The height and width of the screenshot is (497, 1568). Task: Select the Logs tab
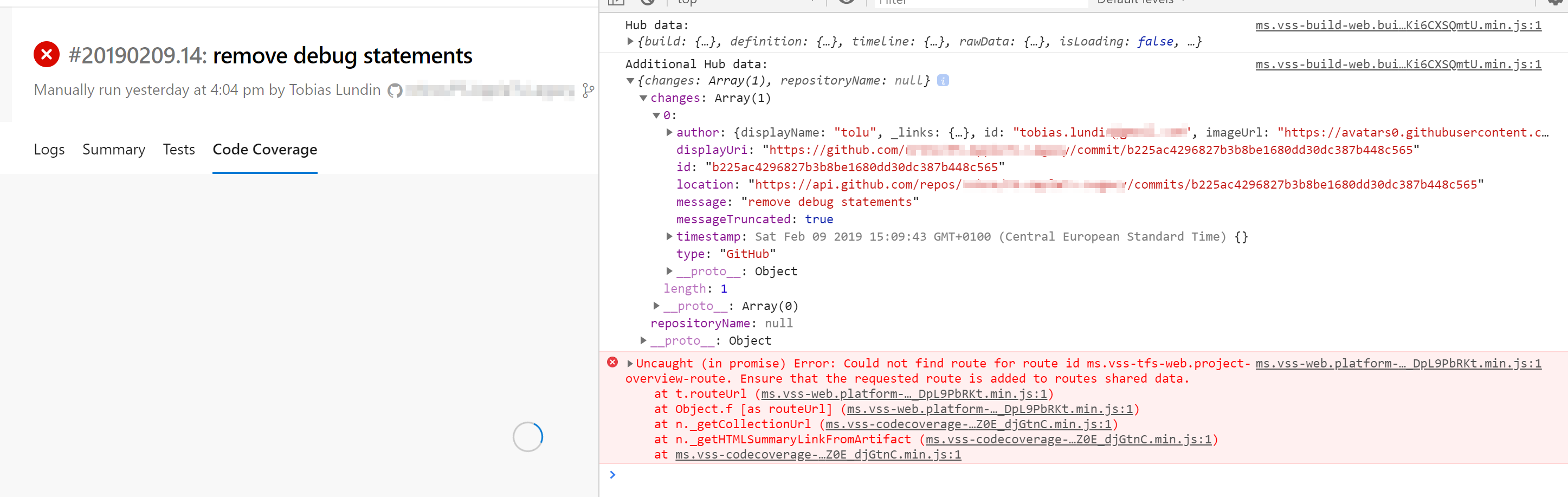tap(49, 150)
